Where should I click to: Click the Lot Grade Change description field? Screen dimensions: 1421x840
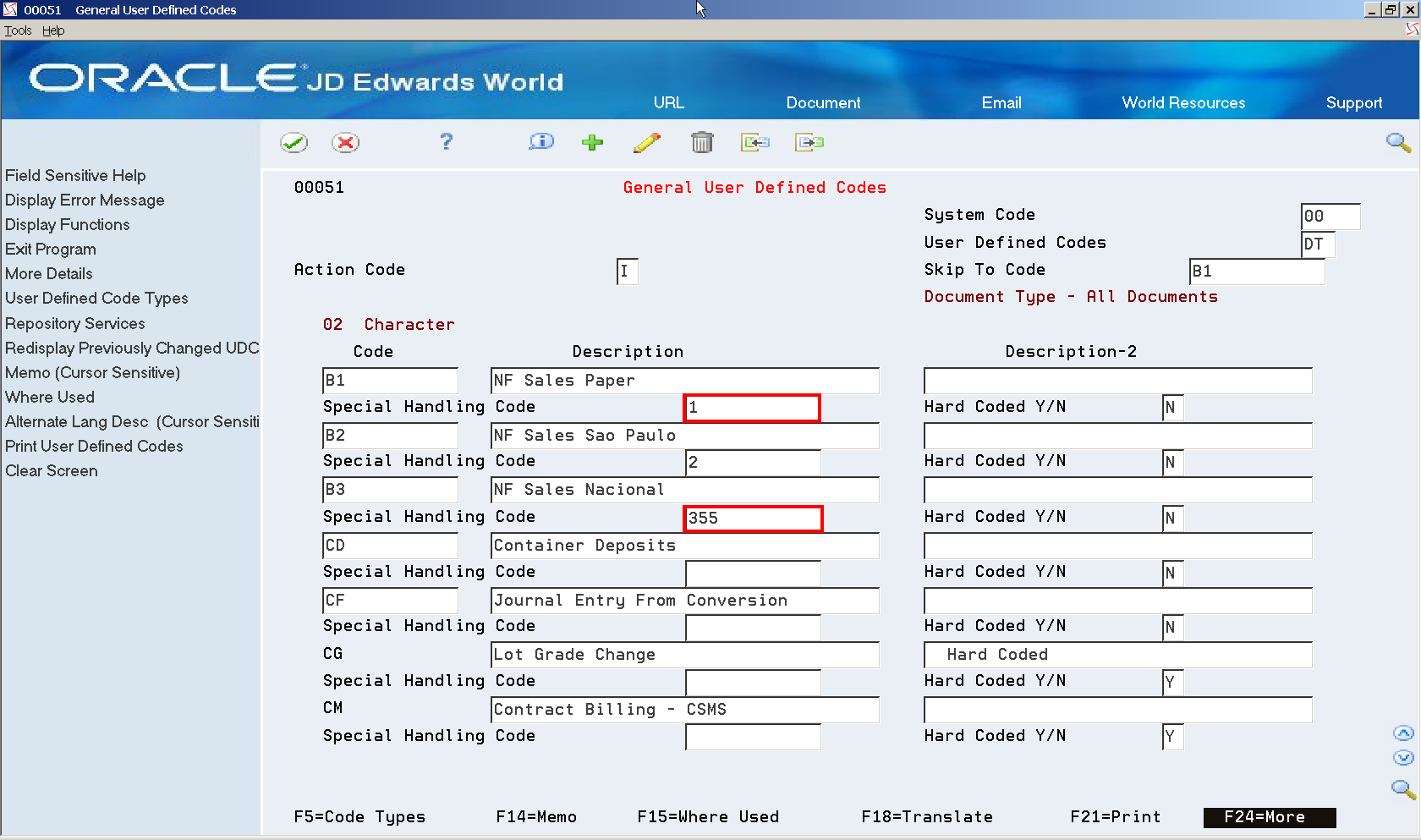click(x=685, y=655)
